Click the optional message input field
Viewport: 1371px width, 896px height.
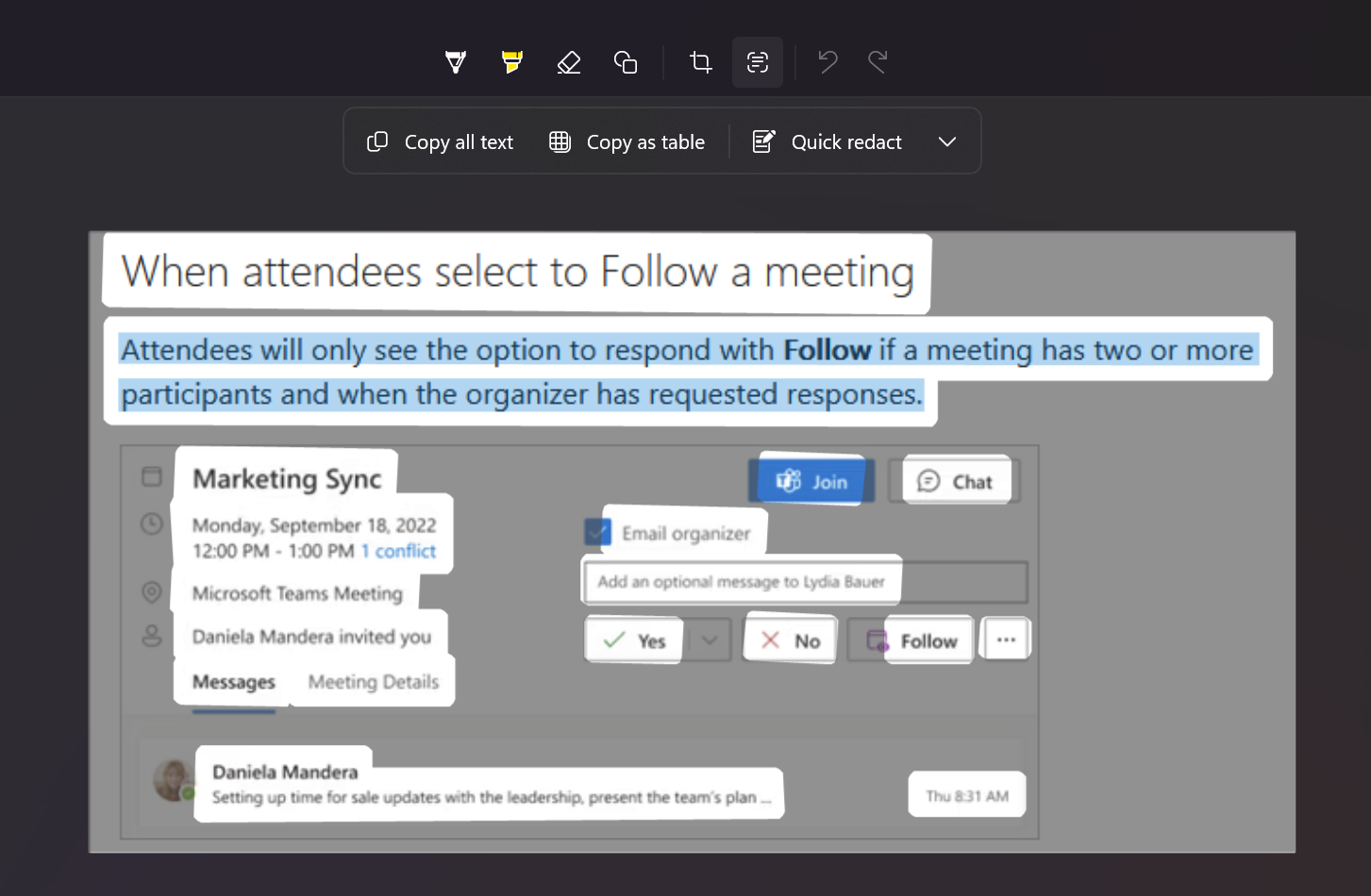click(x=803, y=581)
